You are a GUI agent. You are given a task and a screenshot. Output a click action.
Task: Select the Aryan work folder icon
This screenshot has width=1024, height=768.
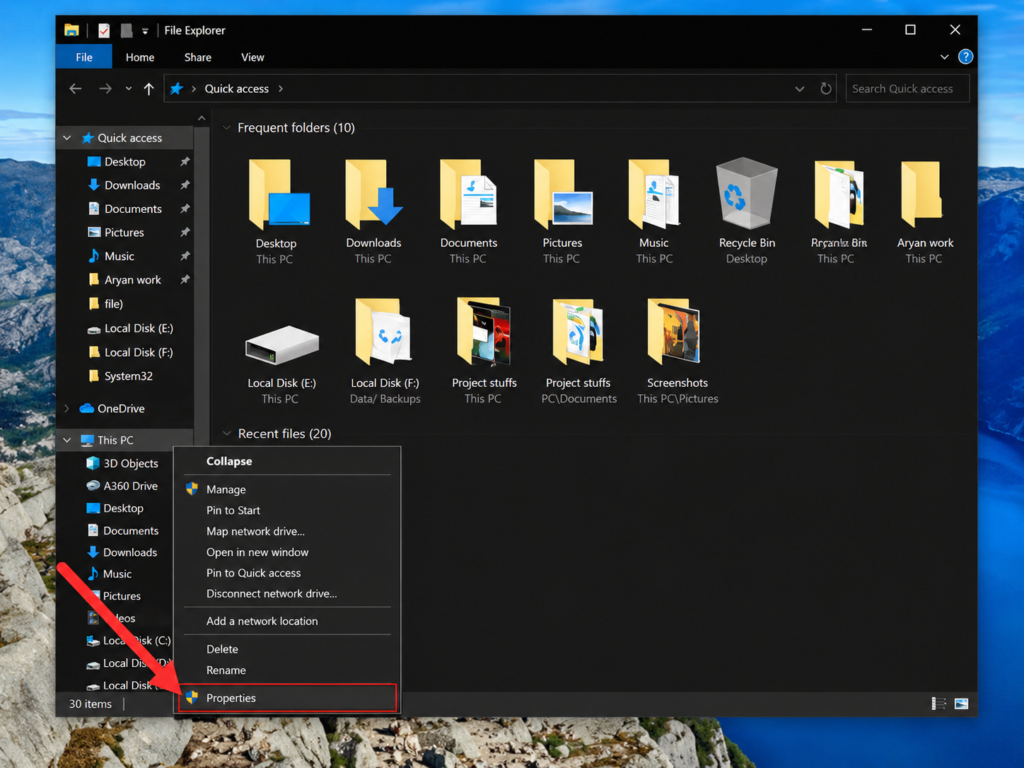click(922, 193)
